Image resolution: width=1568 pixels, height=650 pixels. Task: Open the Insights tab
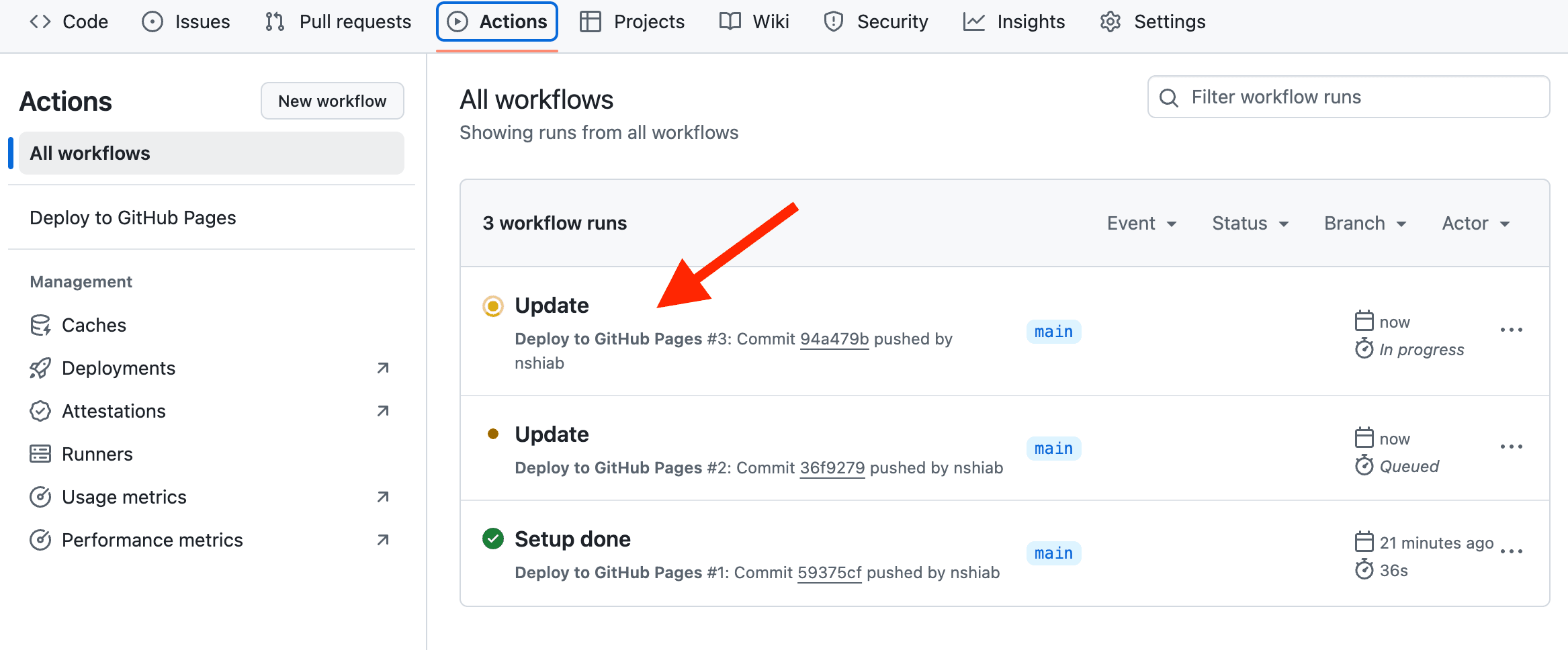1014,21
